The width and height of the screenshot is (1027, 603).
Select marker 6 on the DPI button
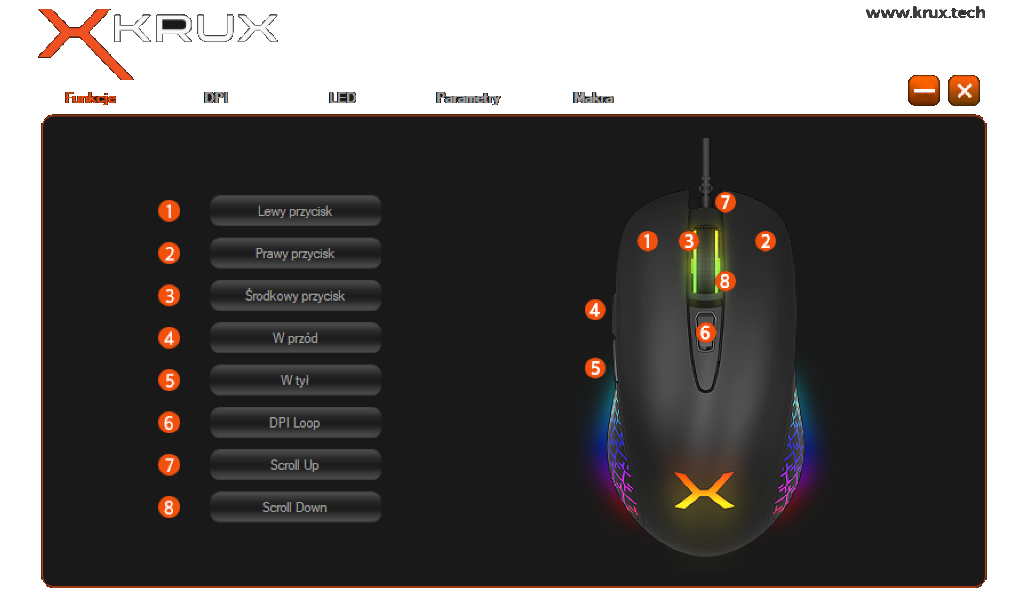pos(705,333)
